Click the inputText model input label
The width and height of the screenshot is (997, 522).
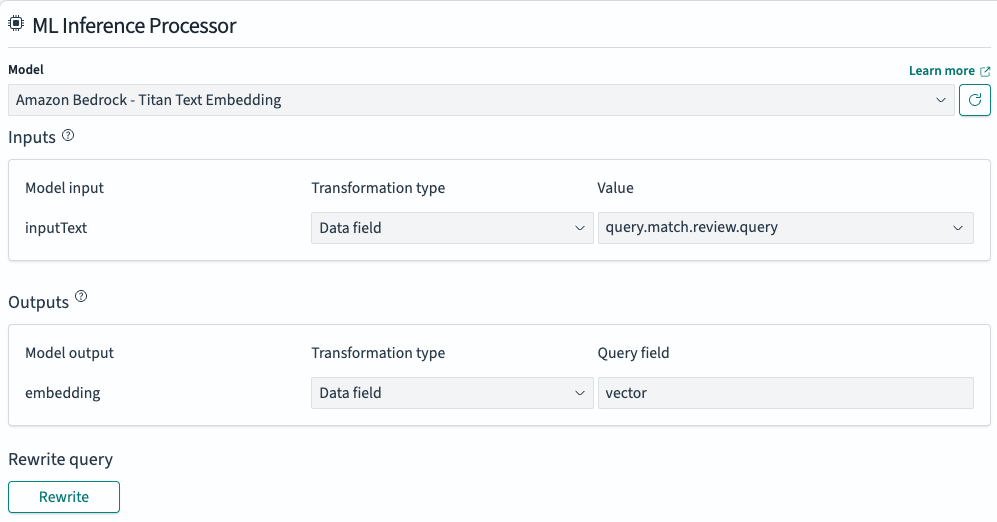tap(56, 228)
